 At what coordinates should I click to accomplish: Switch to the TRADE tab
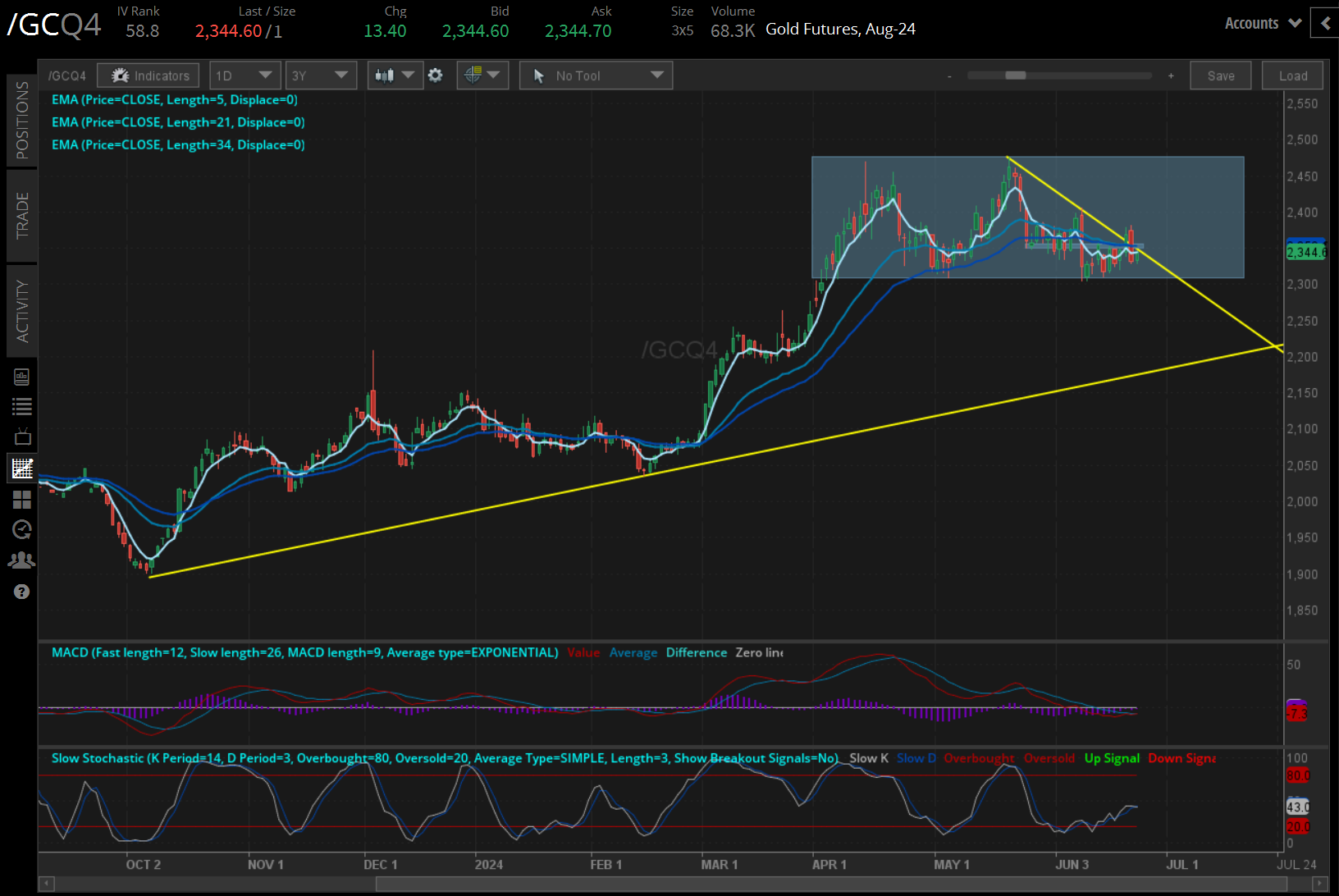pyautogui.click(x=22, y=215)
